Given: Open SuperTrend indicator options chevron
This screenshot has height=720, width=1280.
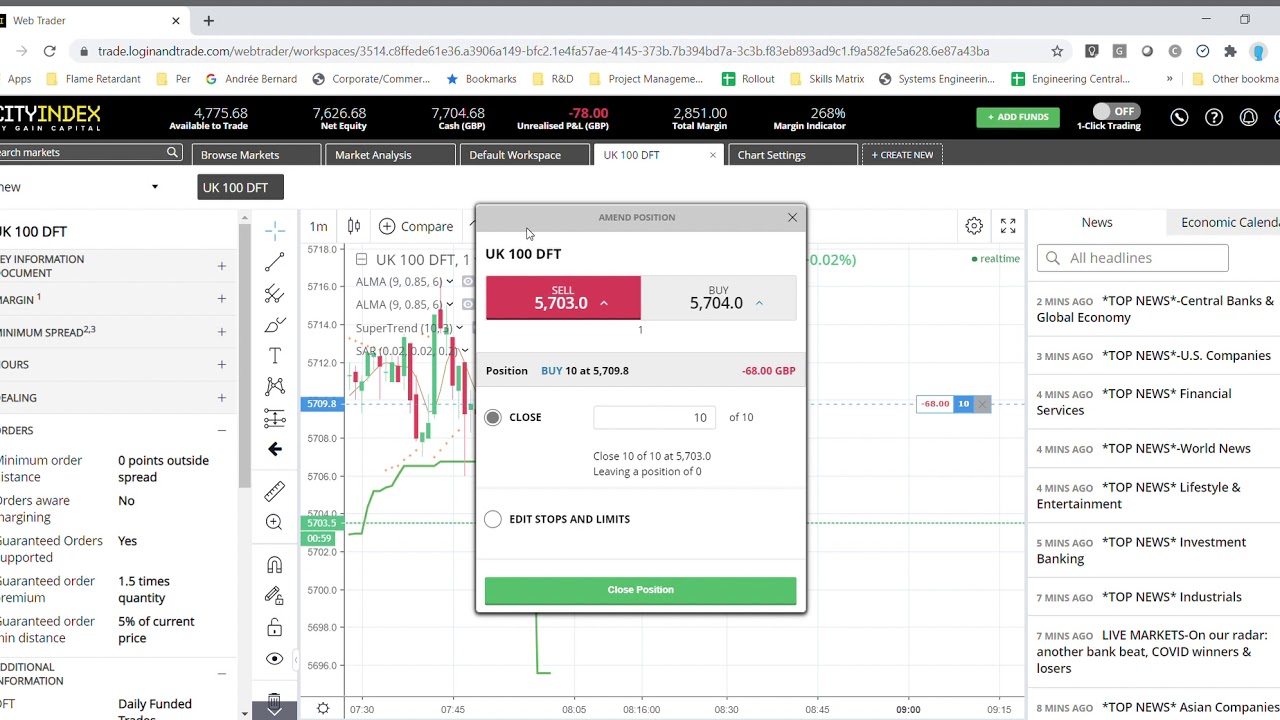Looking at the screenshot, I should [x=460, y=328].
